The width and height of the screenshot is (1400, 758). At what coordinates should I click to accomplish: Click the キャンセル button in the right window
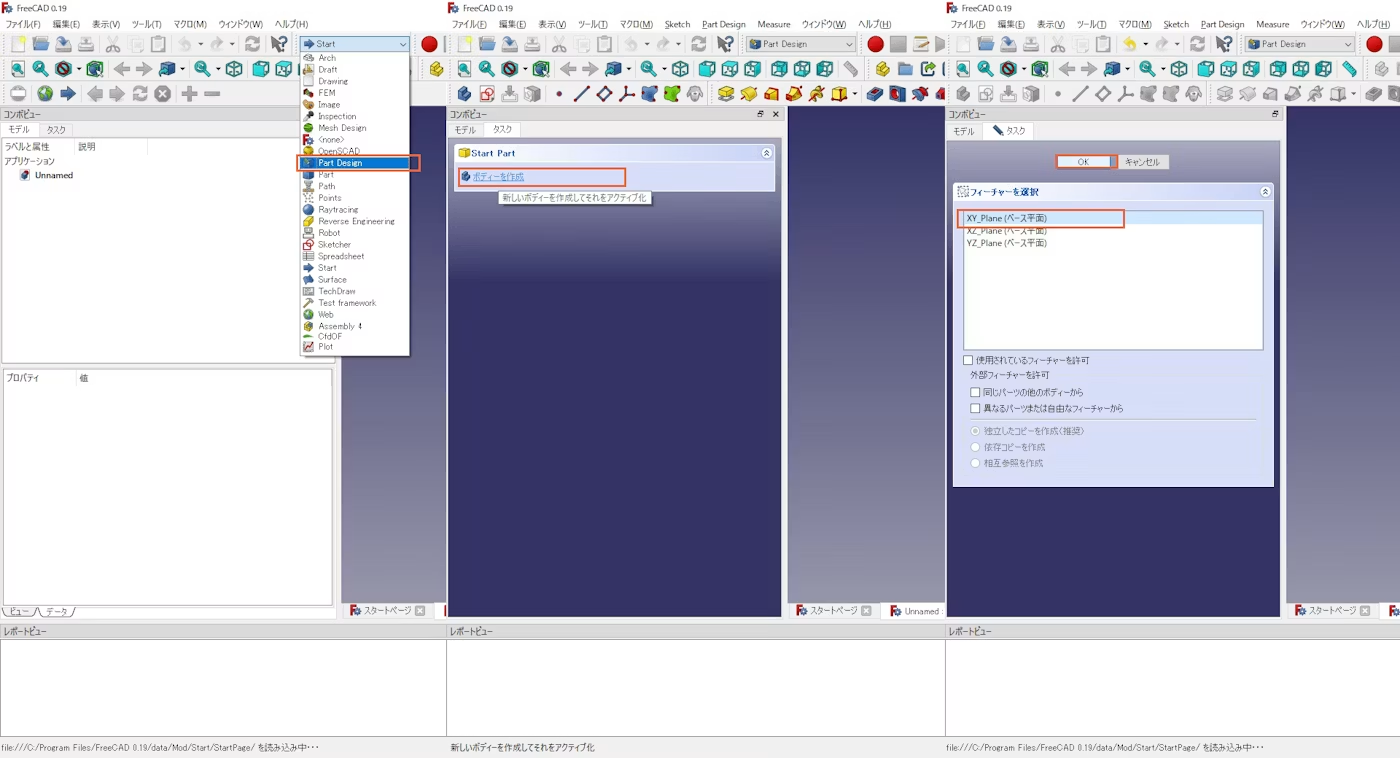(x=1142, y=162)
